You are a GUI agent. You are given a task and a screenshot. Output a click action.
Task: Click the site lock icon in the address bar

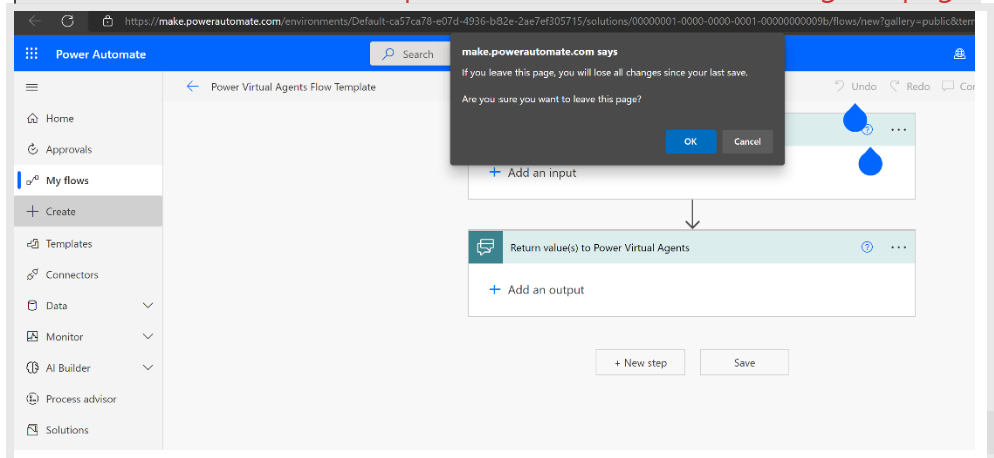point(108,21)
